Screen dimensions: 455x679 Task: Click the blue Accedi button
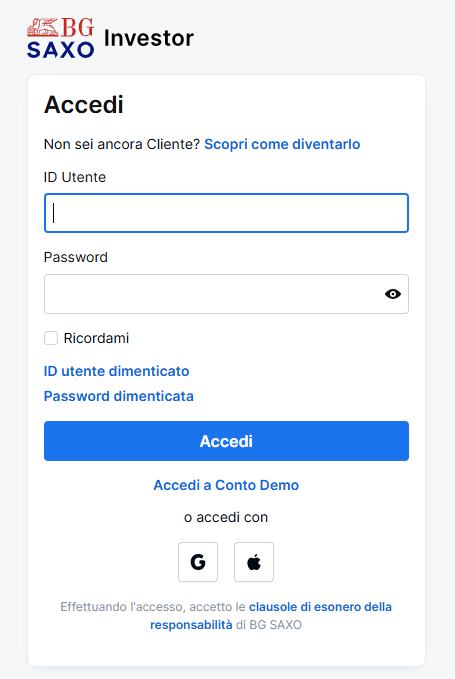pos(226,441)
